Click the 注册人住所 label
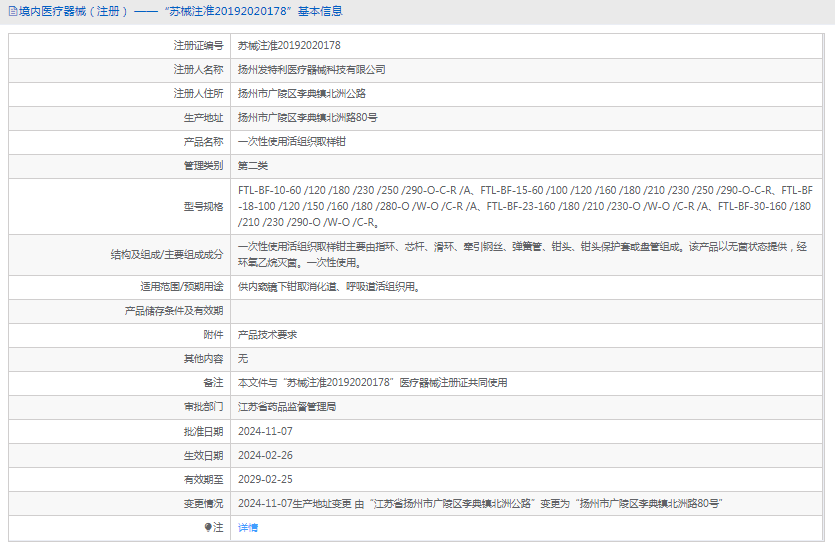The height and width of the screenshot is (548, 835). (x=198, y=94)
